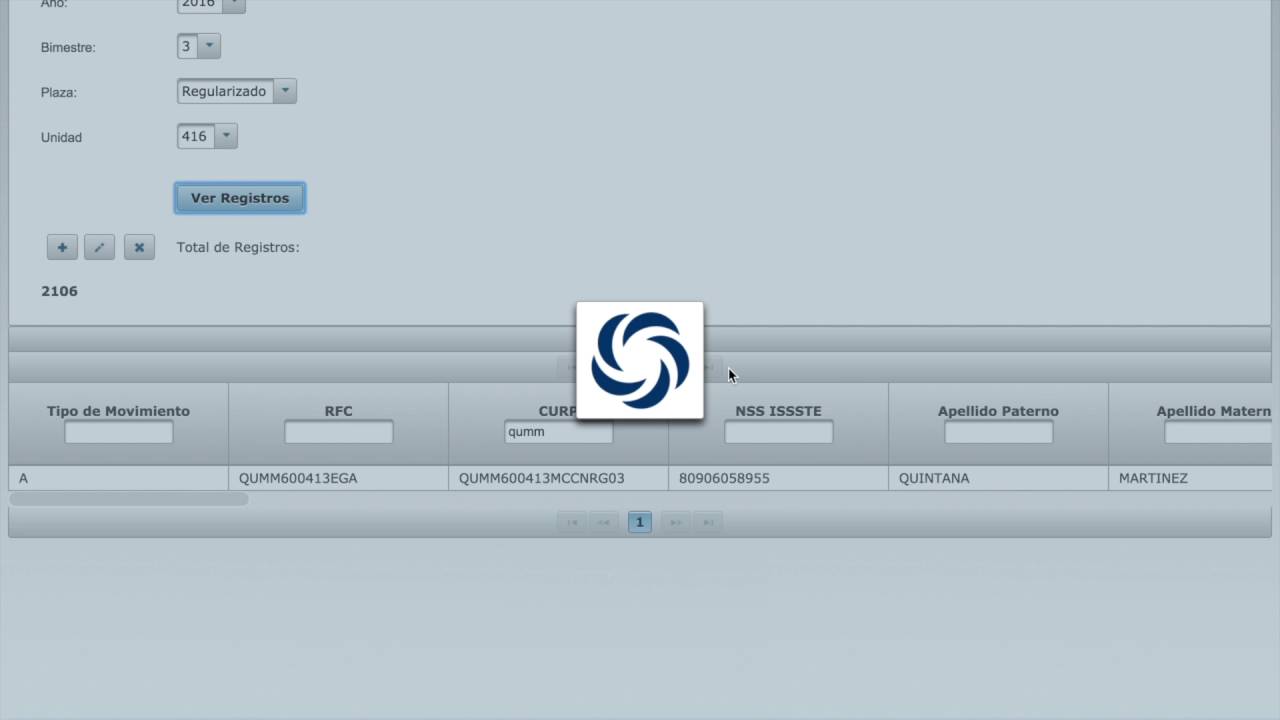Focus the Apellido Materno filter field
The image size is (1280, 720).
click(x=1218, y=432)
